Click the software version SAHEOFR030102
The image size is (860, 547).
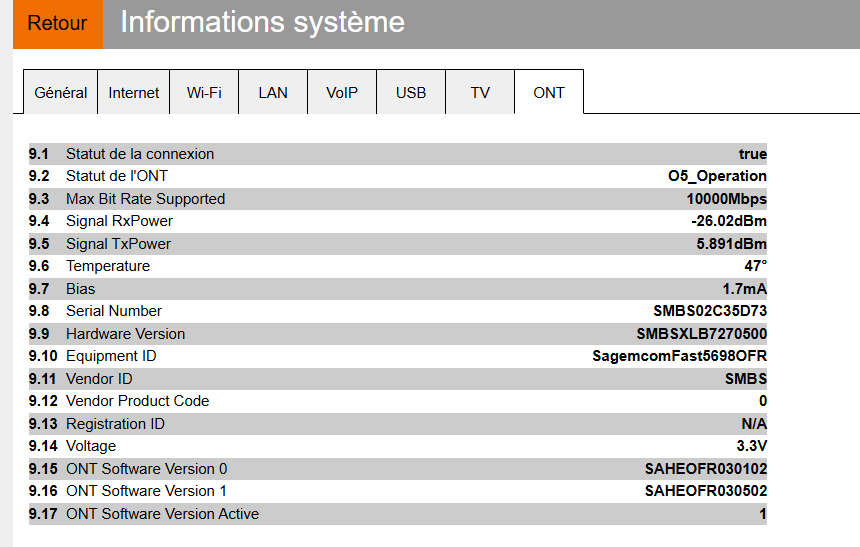[706, 469]
